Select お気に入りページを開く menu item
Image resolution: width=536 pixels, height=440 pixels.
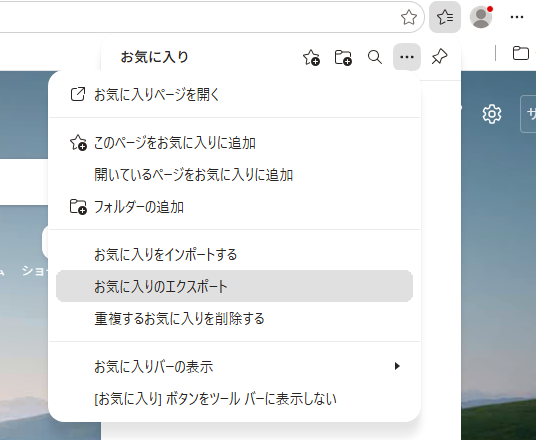(x=234, y=94)
